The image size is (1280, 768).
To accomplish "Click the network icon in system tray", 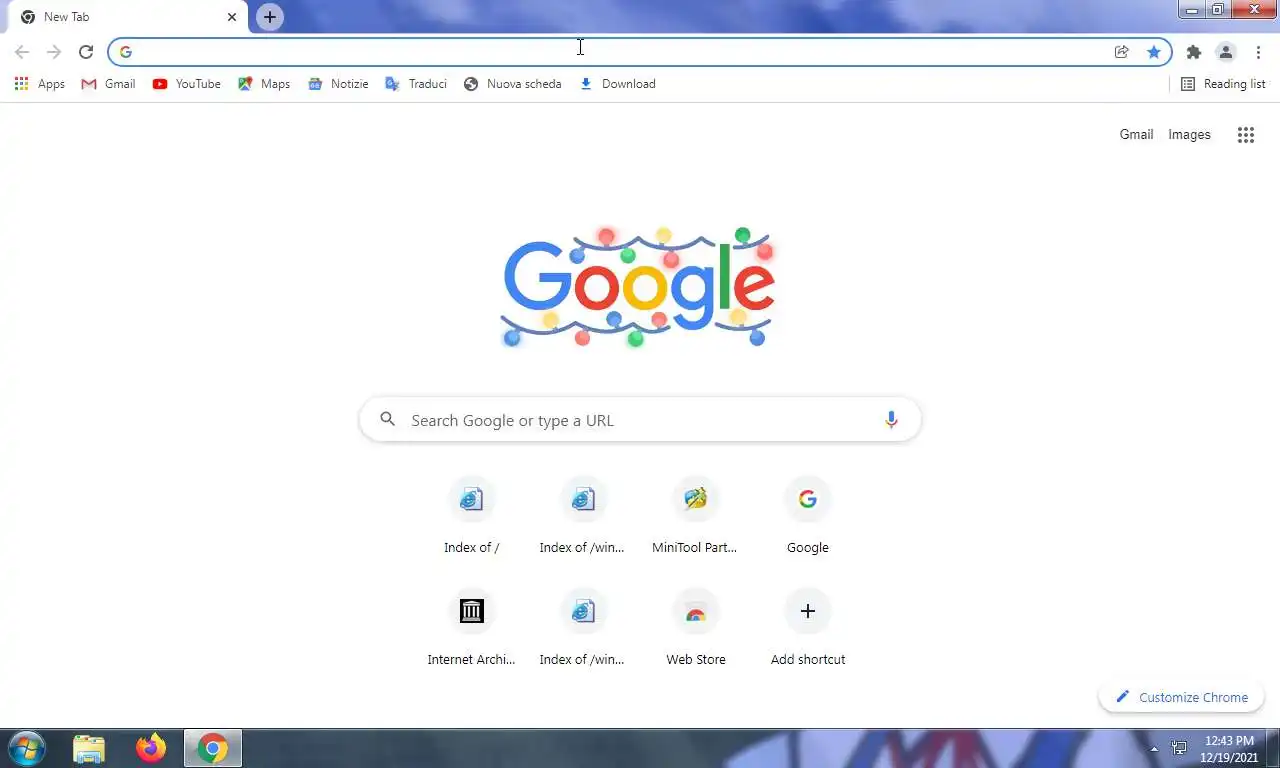I will coord(1179,748).
